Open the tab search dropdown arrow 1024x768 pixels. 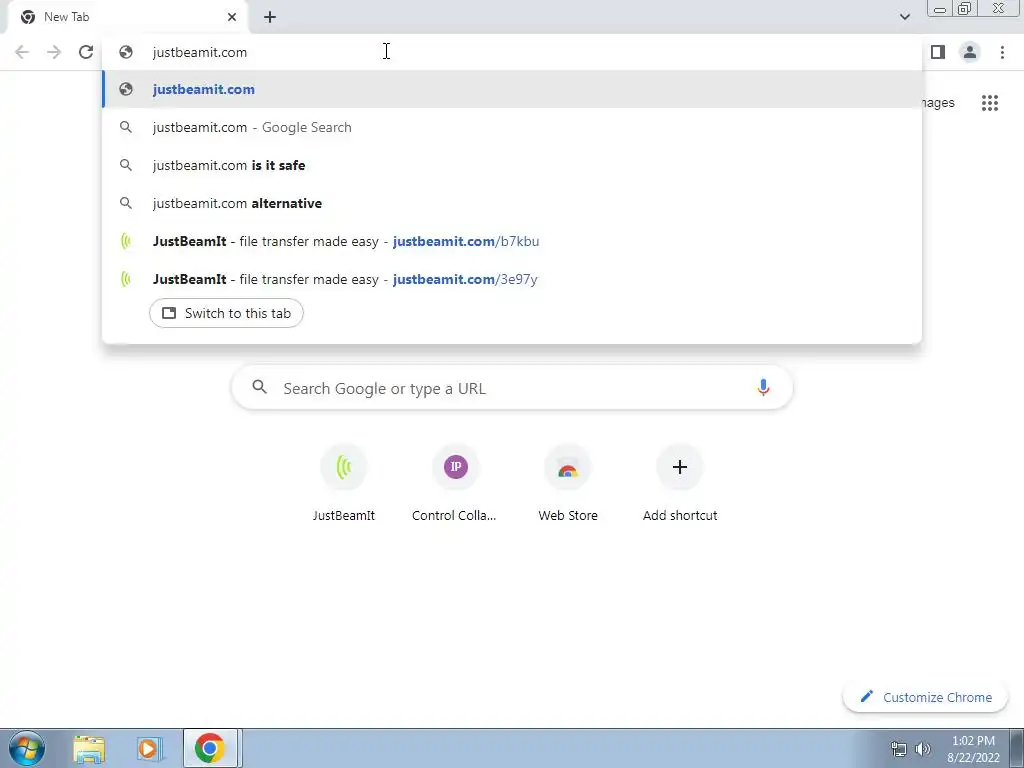pyautogui.click(x=904, y=17)
